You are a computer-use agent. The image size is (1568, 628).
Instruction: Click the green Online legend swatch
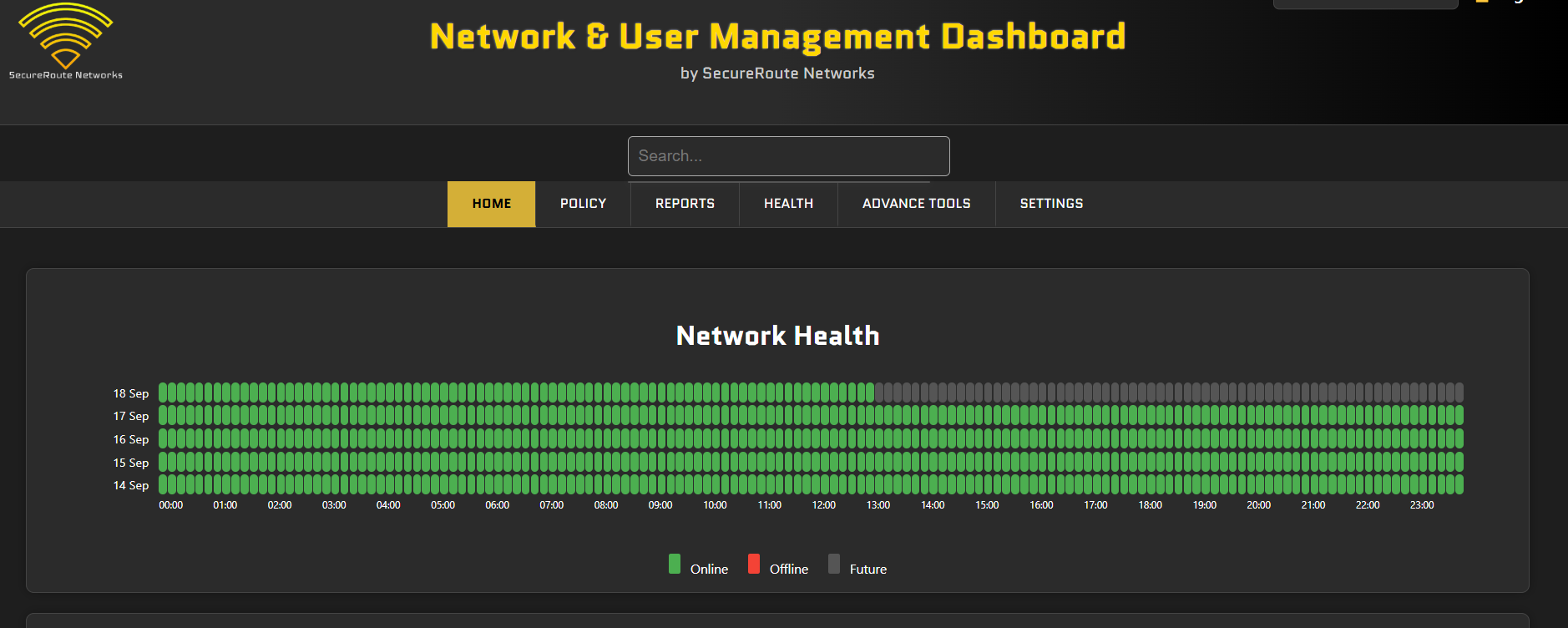(x=675, y=564)
